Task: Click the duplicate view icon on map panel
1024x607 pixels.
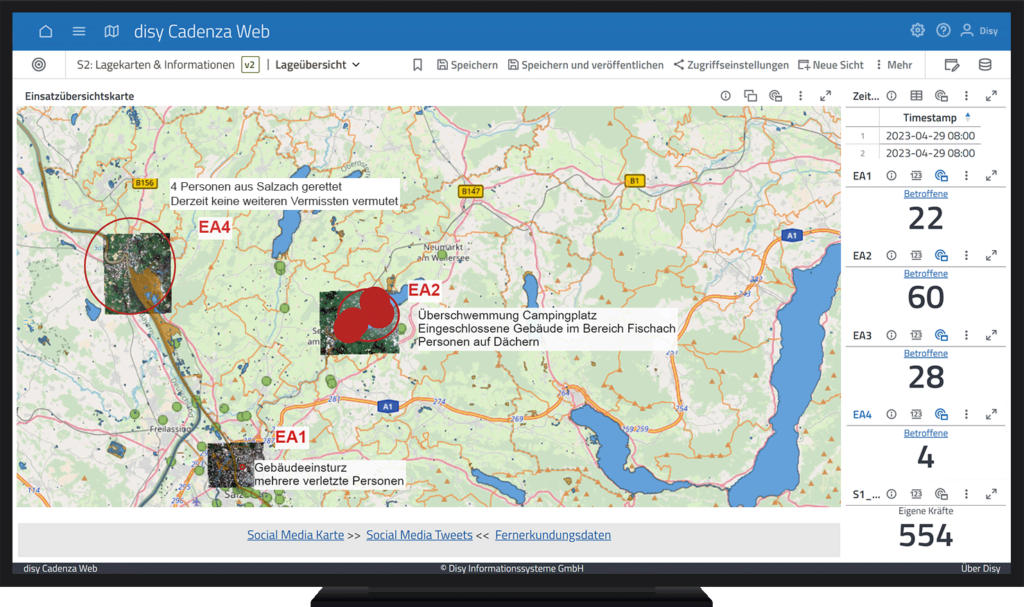Action: (x=750, y=95)
